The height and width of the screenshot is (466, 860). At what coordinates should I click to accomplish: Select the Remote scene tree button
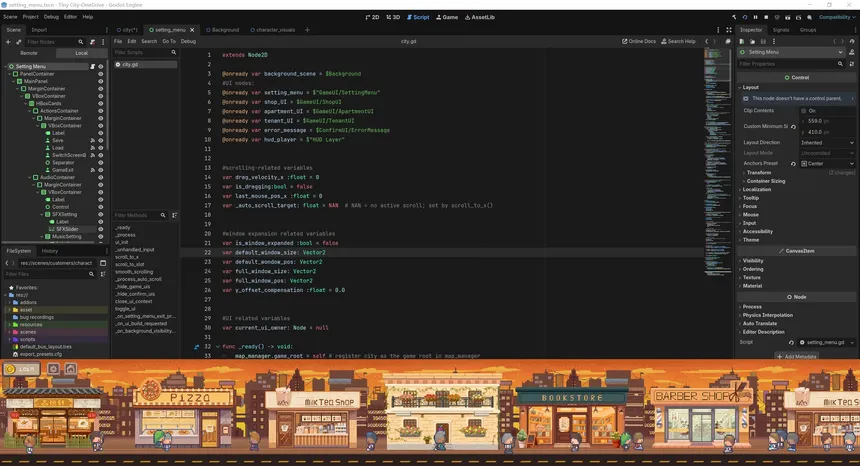[29, 53]
